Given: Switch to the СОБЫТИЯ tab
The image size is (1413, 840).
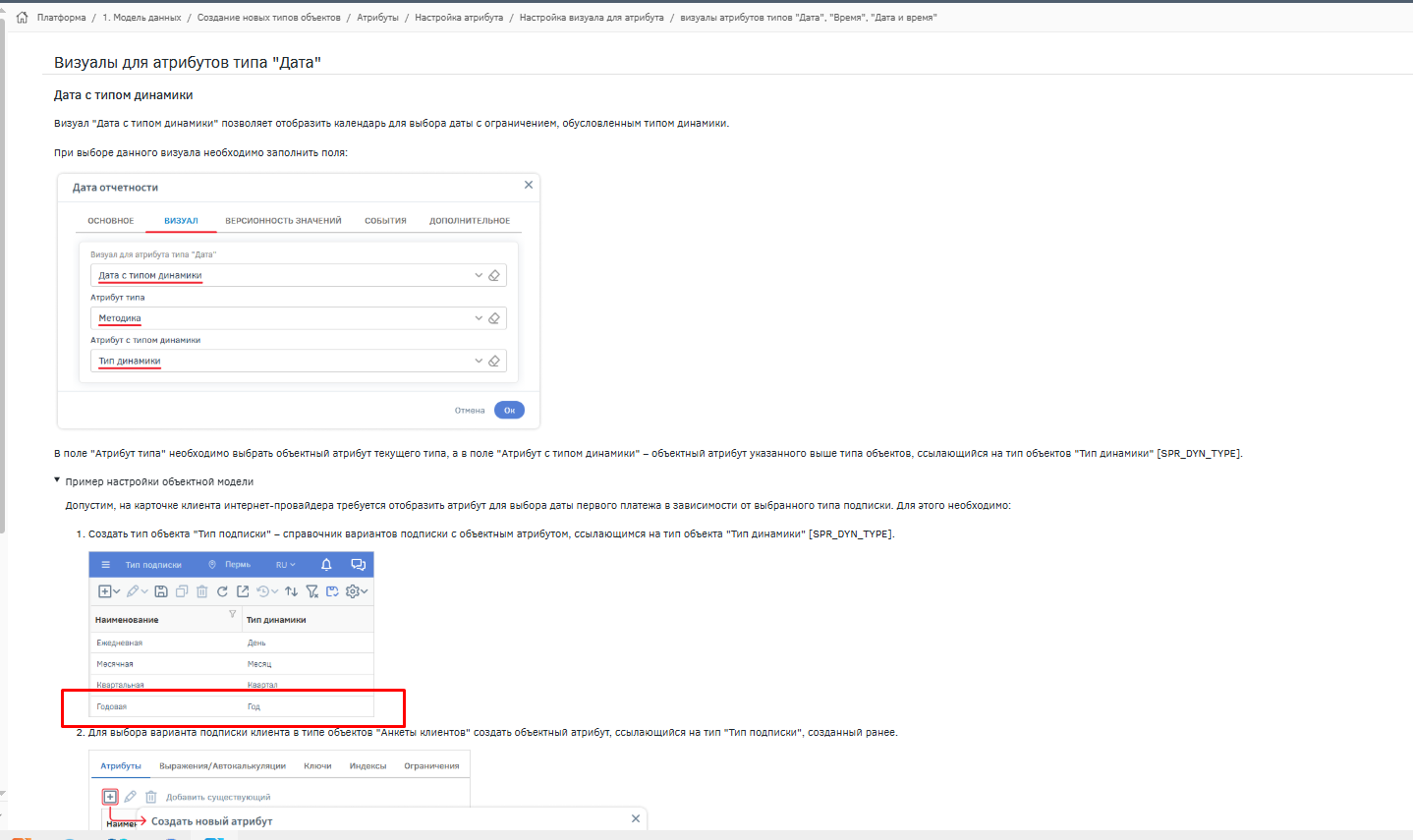Looking at the screenshot, I should click(385, 221).
